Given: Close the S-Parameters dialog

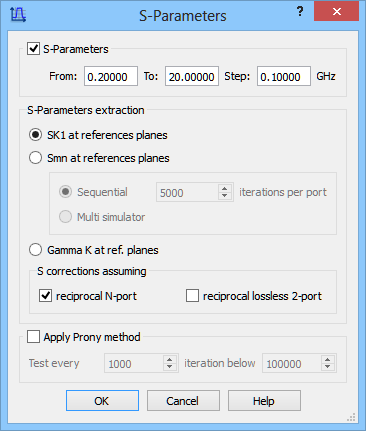Looking at the screenshot, I should click(336, 12).
